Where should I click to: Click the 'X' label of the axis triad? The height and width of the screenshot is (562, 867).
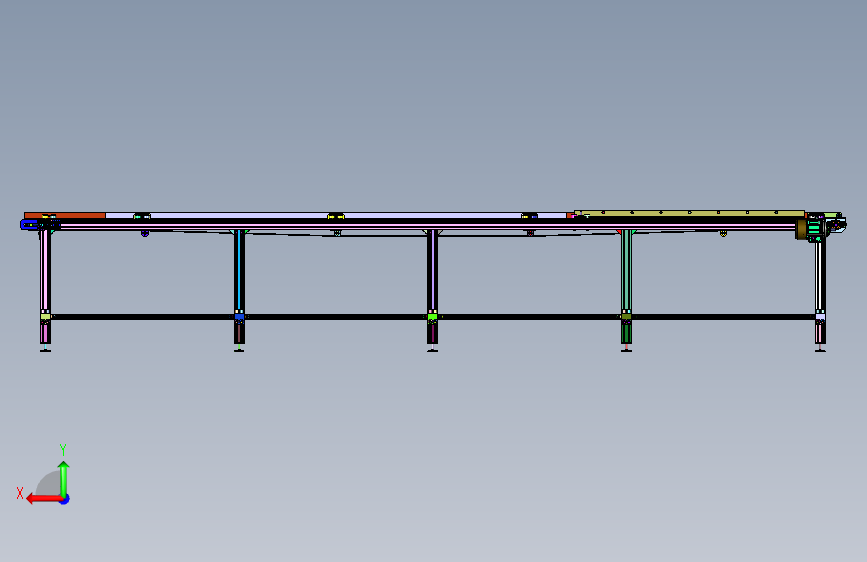click(x=20, y=493)
